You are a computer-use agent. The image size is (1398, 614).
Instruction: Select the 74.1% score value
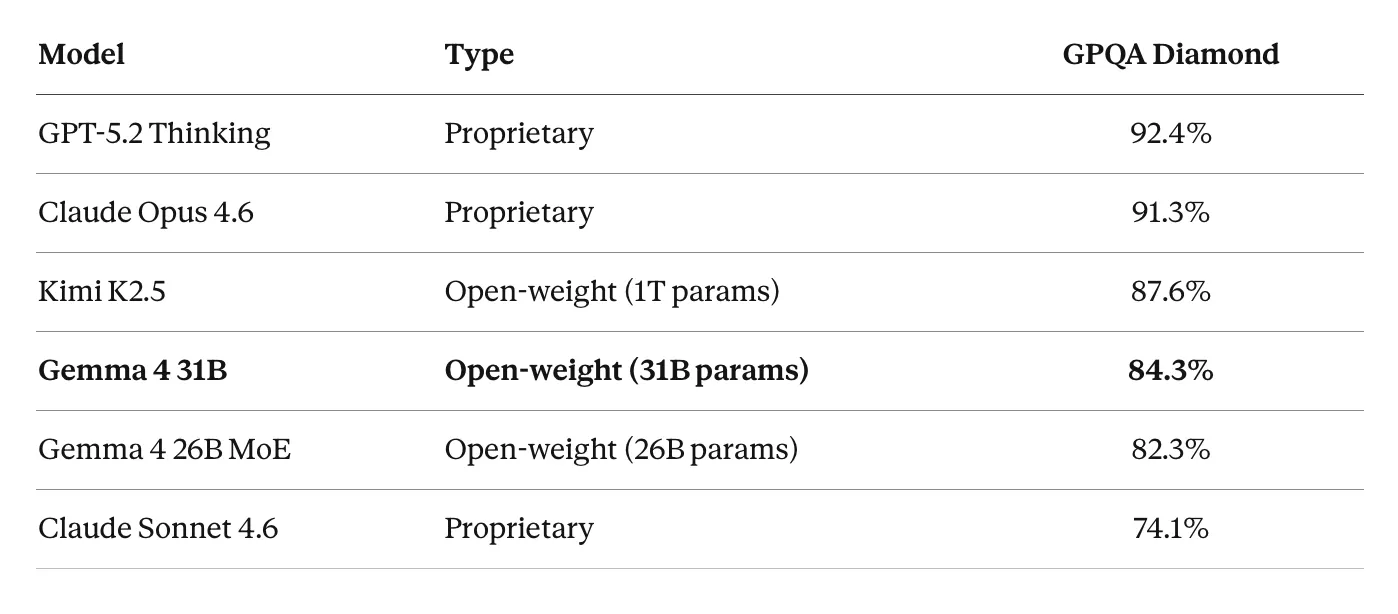pos(1170,528)
